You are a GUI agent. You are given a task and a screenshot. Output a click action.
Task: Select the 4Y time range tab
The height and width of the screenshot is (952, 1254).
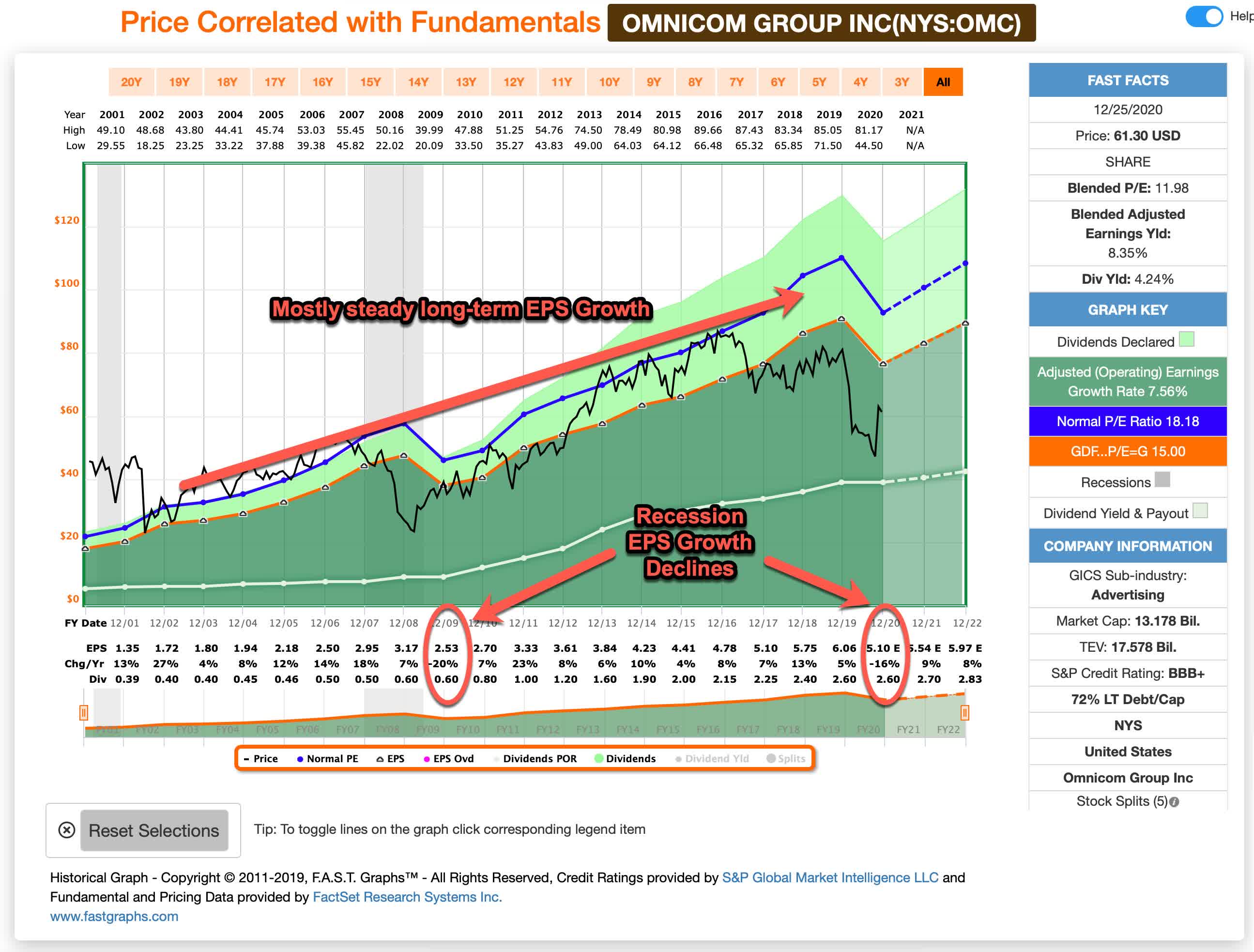tap(860, 82)
